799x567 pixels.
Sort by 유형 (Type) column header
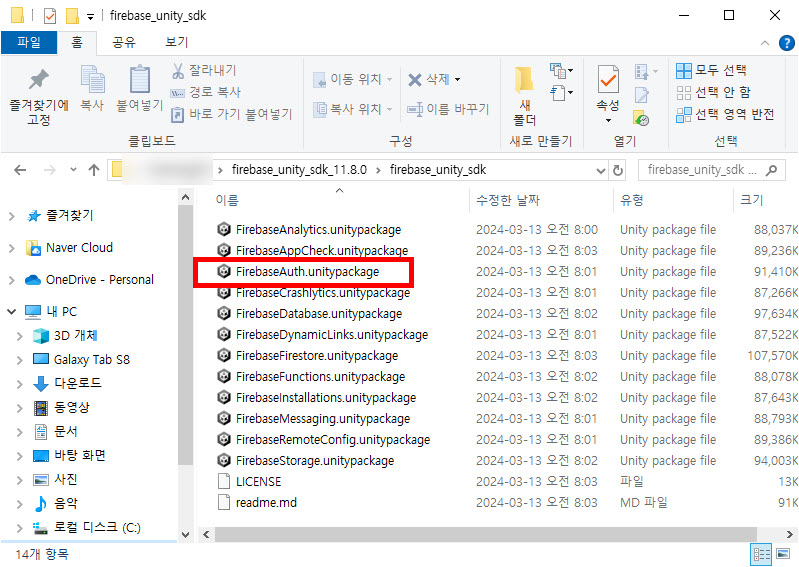point(631,200)
